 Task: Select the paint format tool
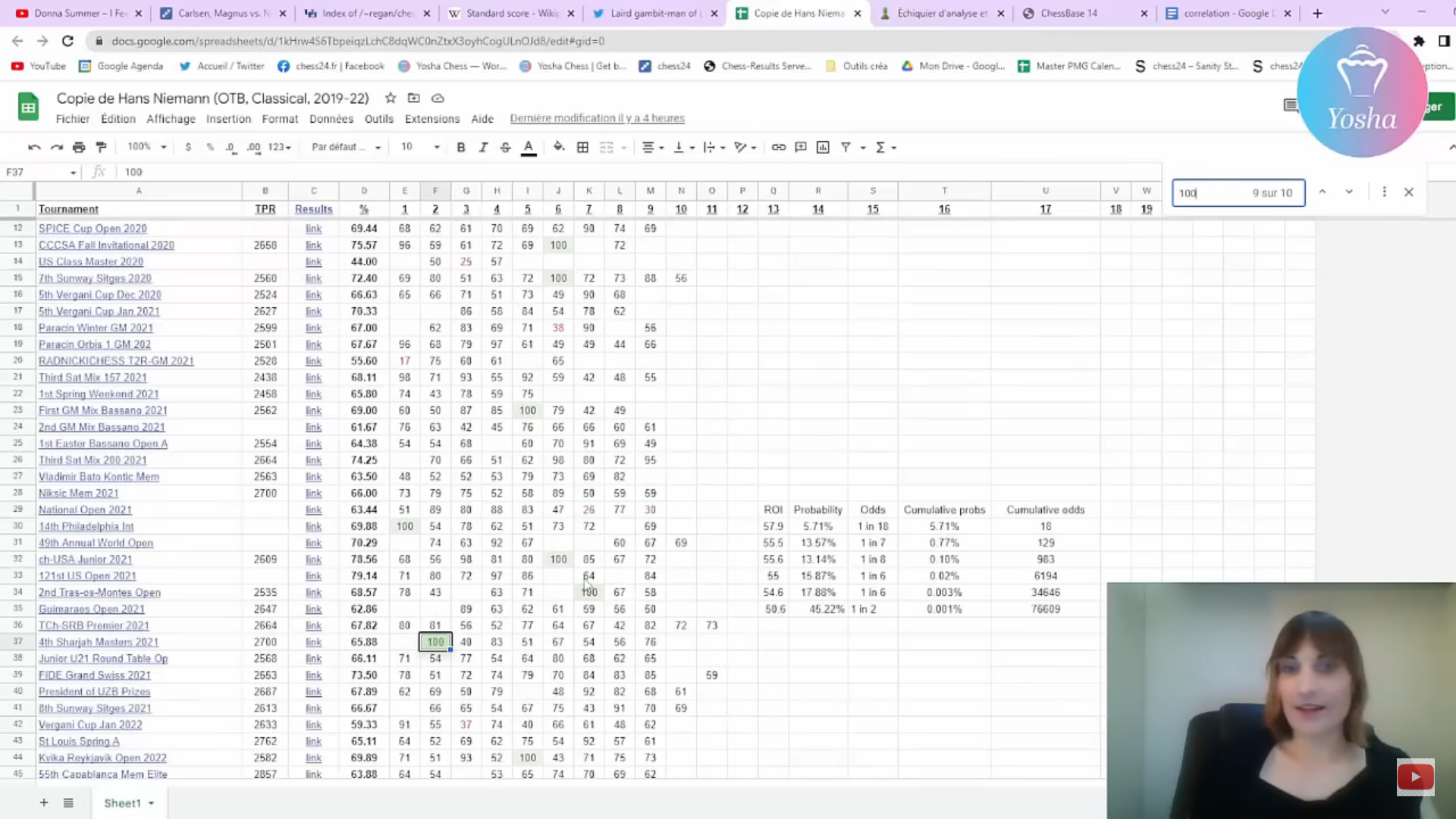[101, 147]
